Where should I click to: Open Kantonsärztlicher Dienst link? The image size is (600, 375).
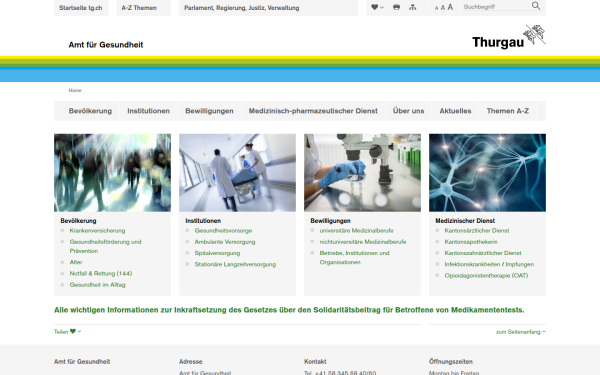pyautogui.click(x=476, y=231)
